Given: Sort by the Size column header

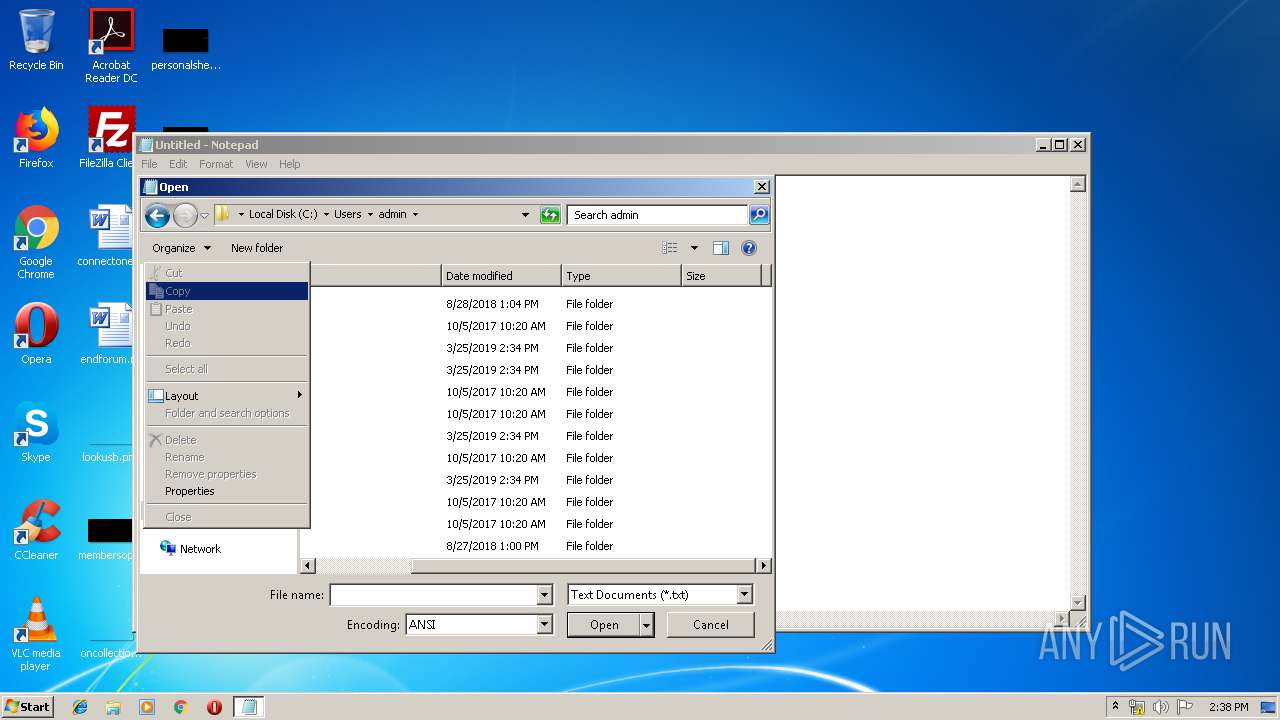Looking at the screenshot, I should click(x=721, y=276).
